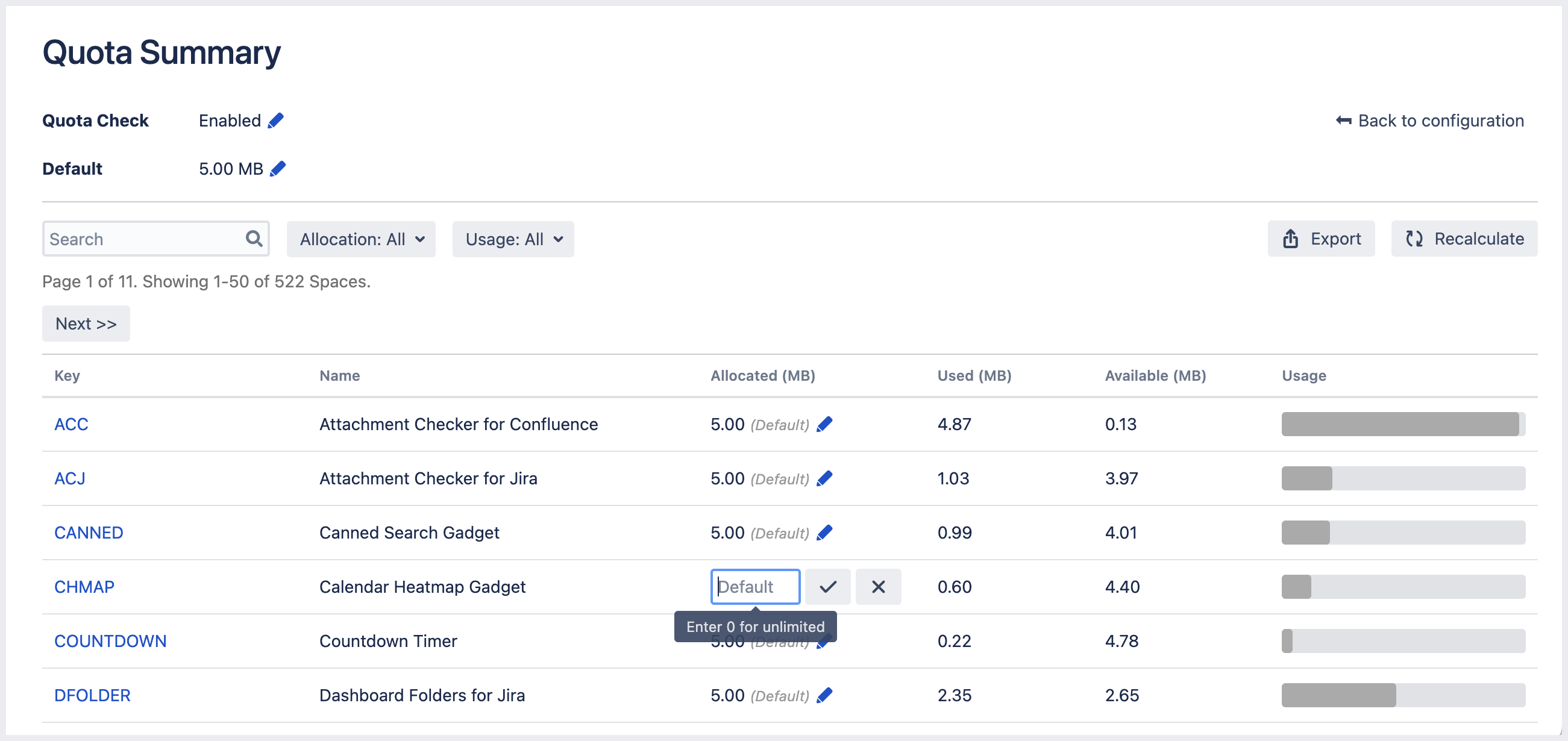1568x741 pixels.
Task: Click the search magnifying glass icon
Action: (x=254, y=239)
